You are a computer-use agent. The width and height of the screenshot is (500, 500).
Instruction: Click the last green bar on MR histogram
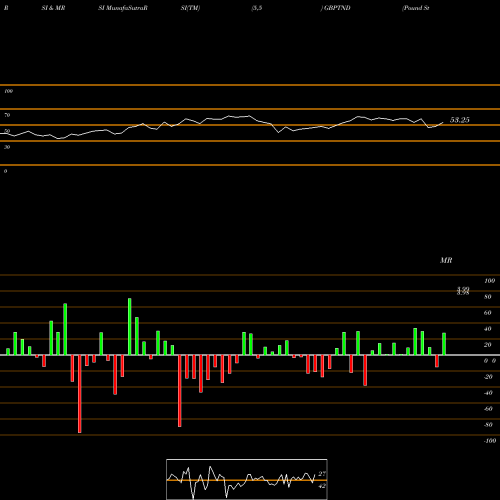coord(444,344)
